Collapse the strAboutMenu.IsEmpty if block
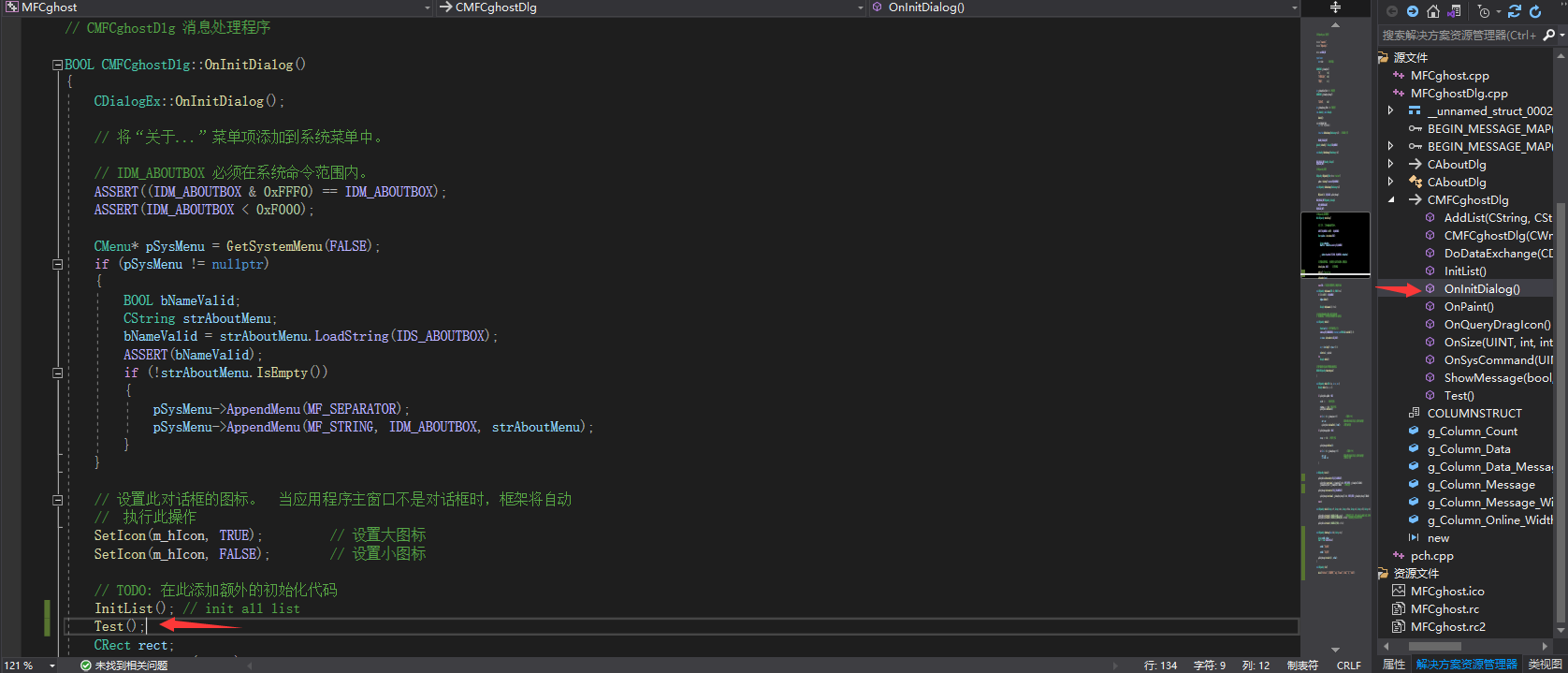This screenshot has width=1568, height=673. tap(57, 373)
